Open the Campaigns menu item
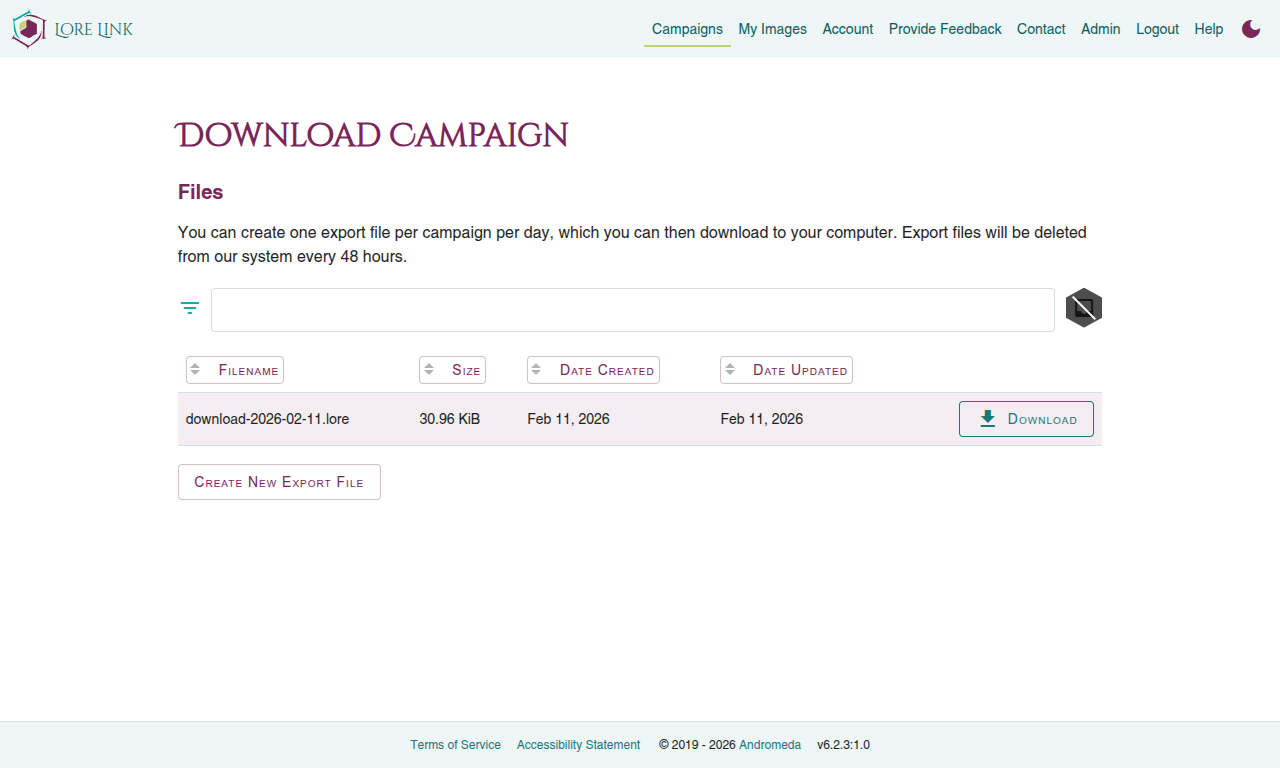1280x768 pixels. tap(687, 29)
